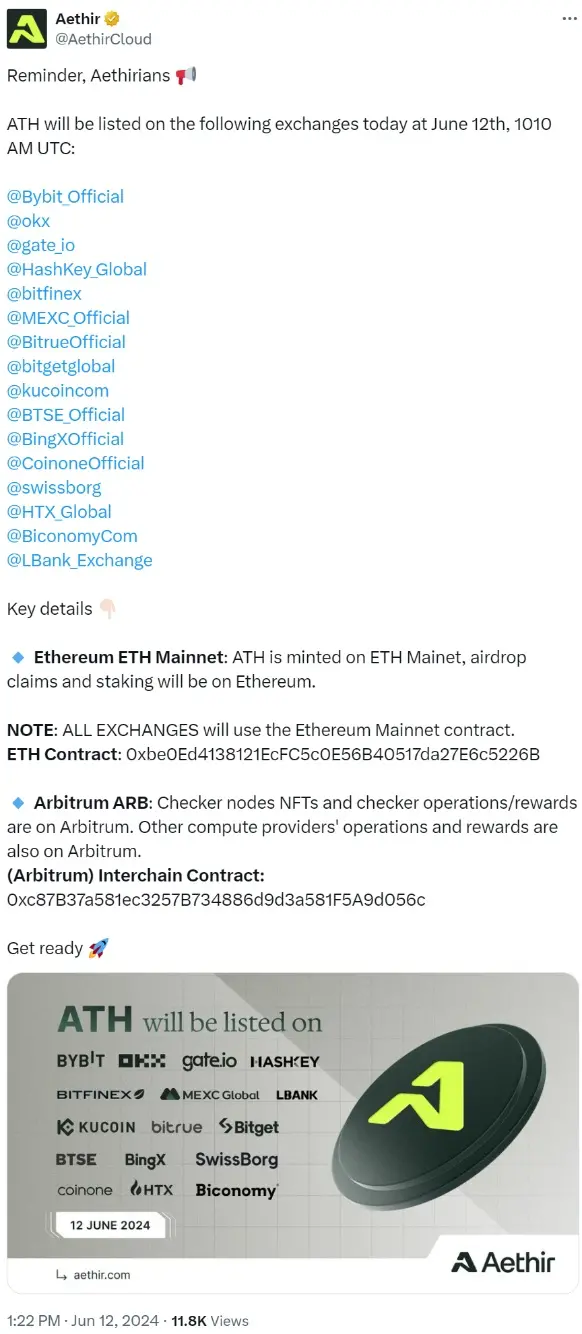Open the attached ATH listing image
582x1334 pixels.
click(291, 1132)
